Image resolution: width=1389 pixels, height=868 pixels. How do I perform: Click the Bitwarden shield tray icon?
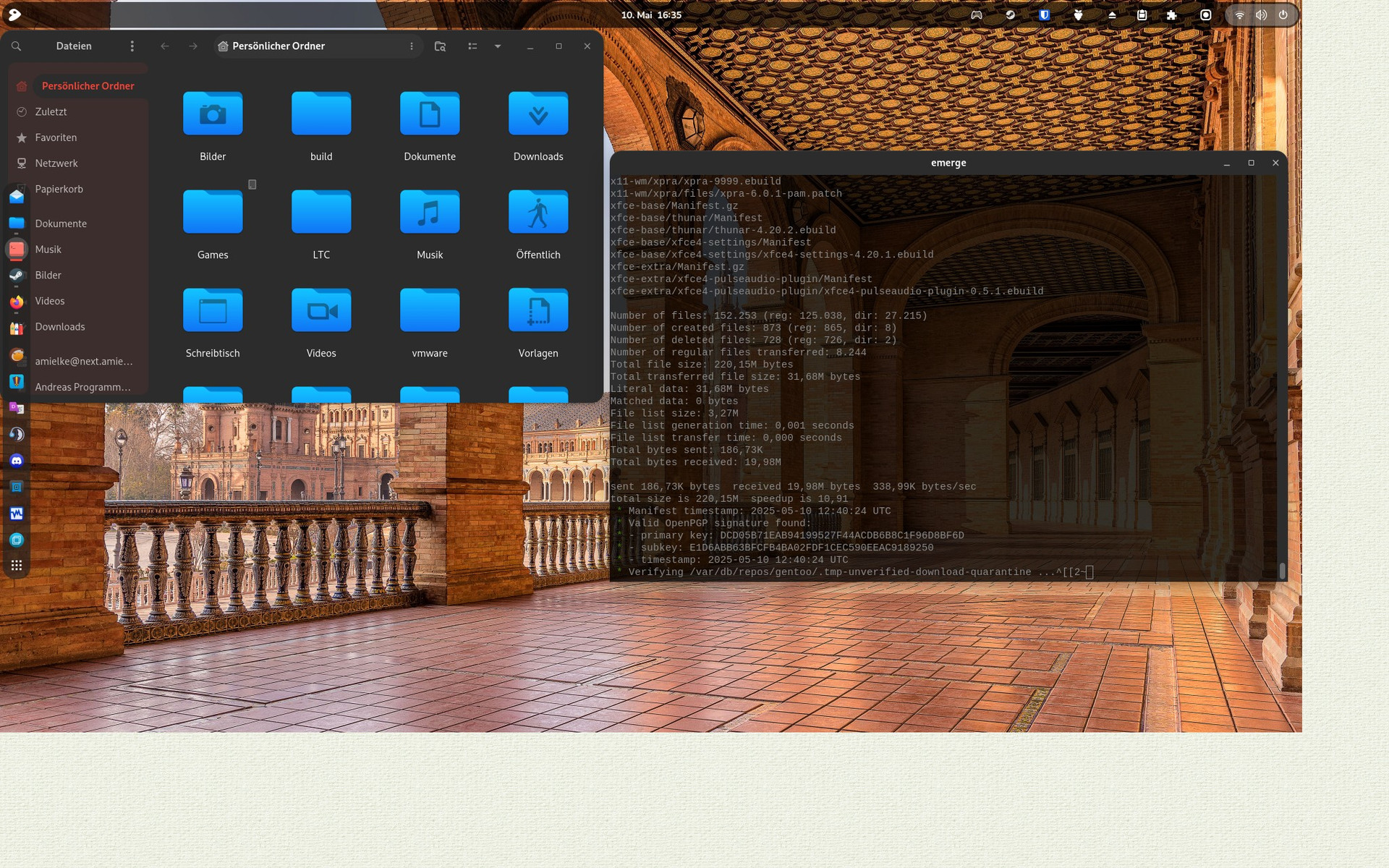pos(1044,15)
